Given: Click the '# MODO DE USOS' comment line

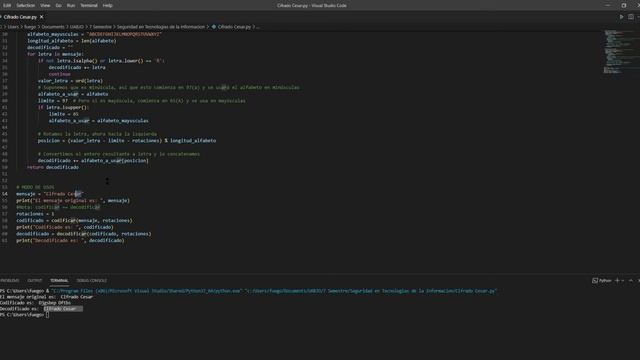Looking at the screenshot, I should (x=35, y=187).
